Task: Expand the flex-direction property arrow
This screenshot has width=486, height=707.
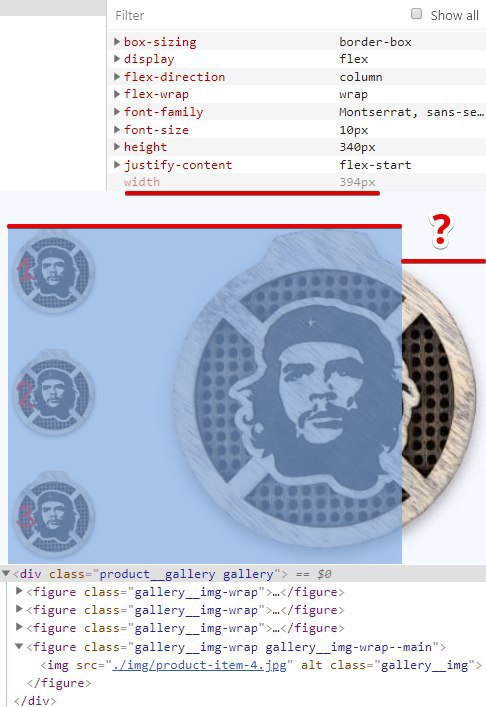Action: [x=117, y=77]
